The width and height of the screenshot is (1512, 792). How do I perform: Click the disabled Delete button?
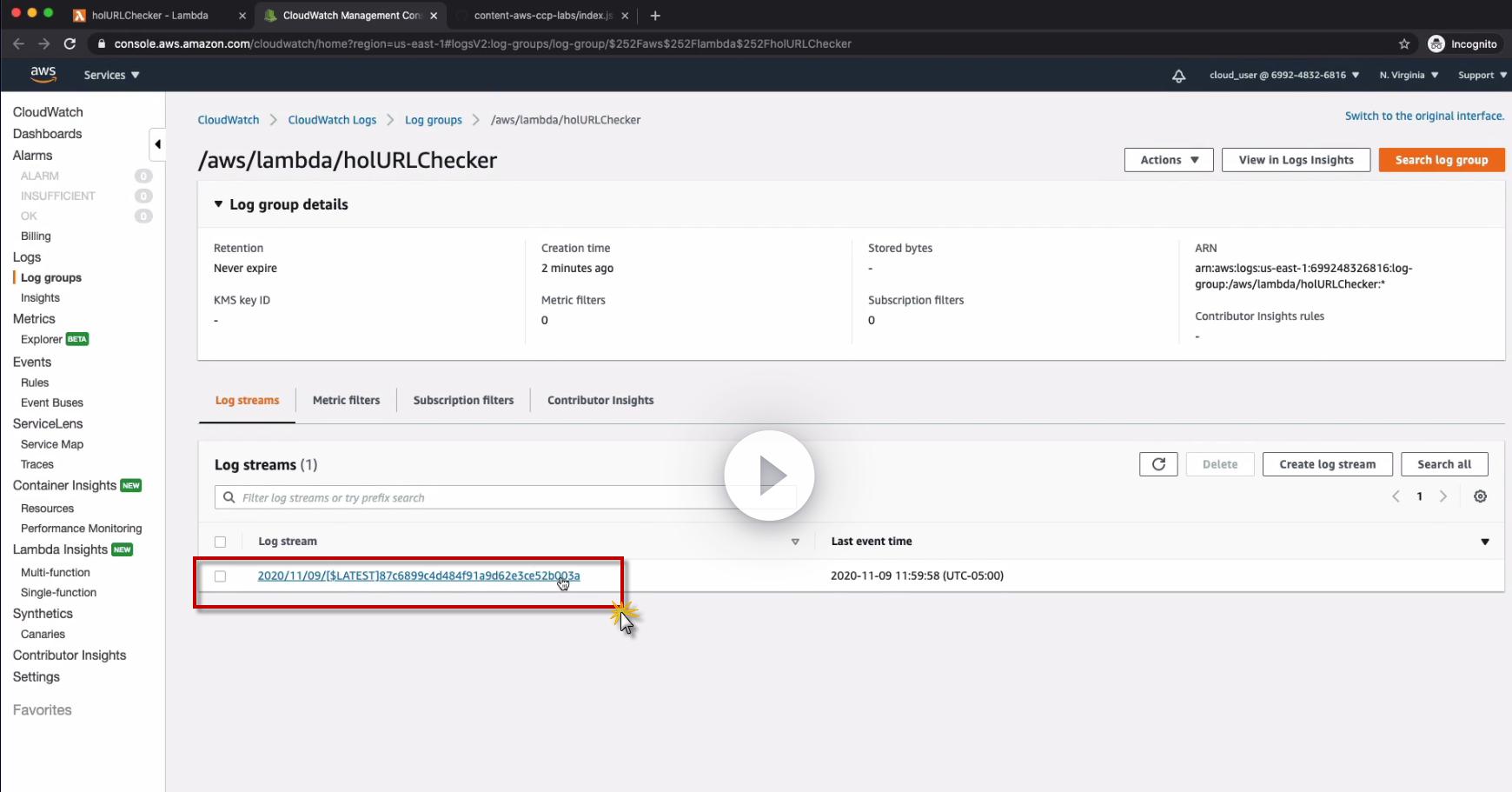1220,464
